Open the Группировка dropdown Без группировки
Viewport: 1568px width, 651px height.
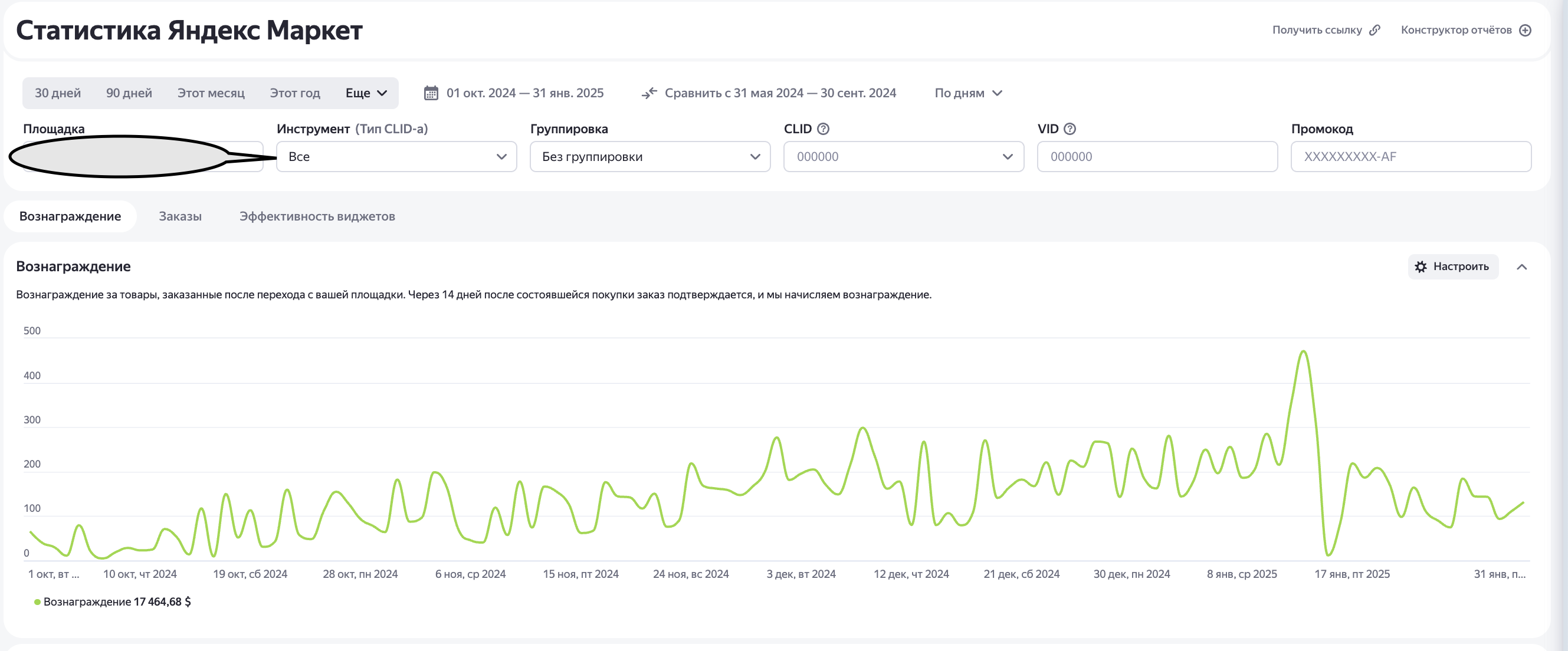(650, 156)
